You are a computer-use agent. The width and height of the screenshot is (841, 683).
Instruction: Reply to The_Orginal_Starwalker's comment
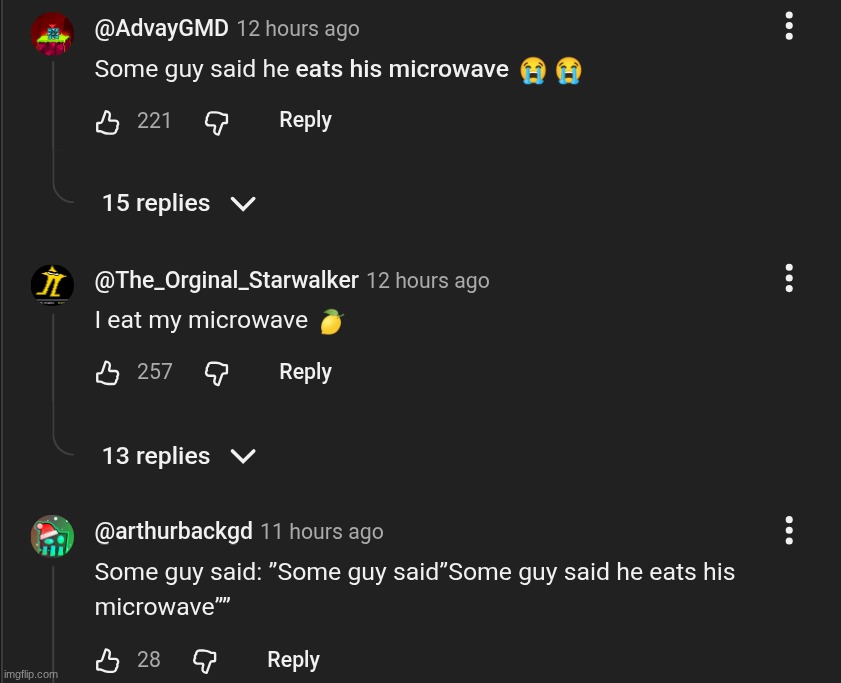pos(305,372)
